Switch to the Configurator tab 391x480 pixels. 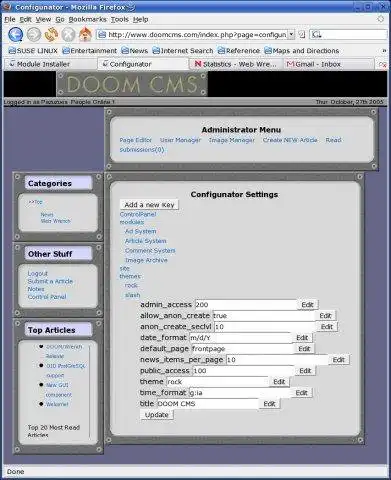pos(143,64)
